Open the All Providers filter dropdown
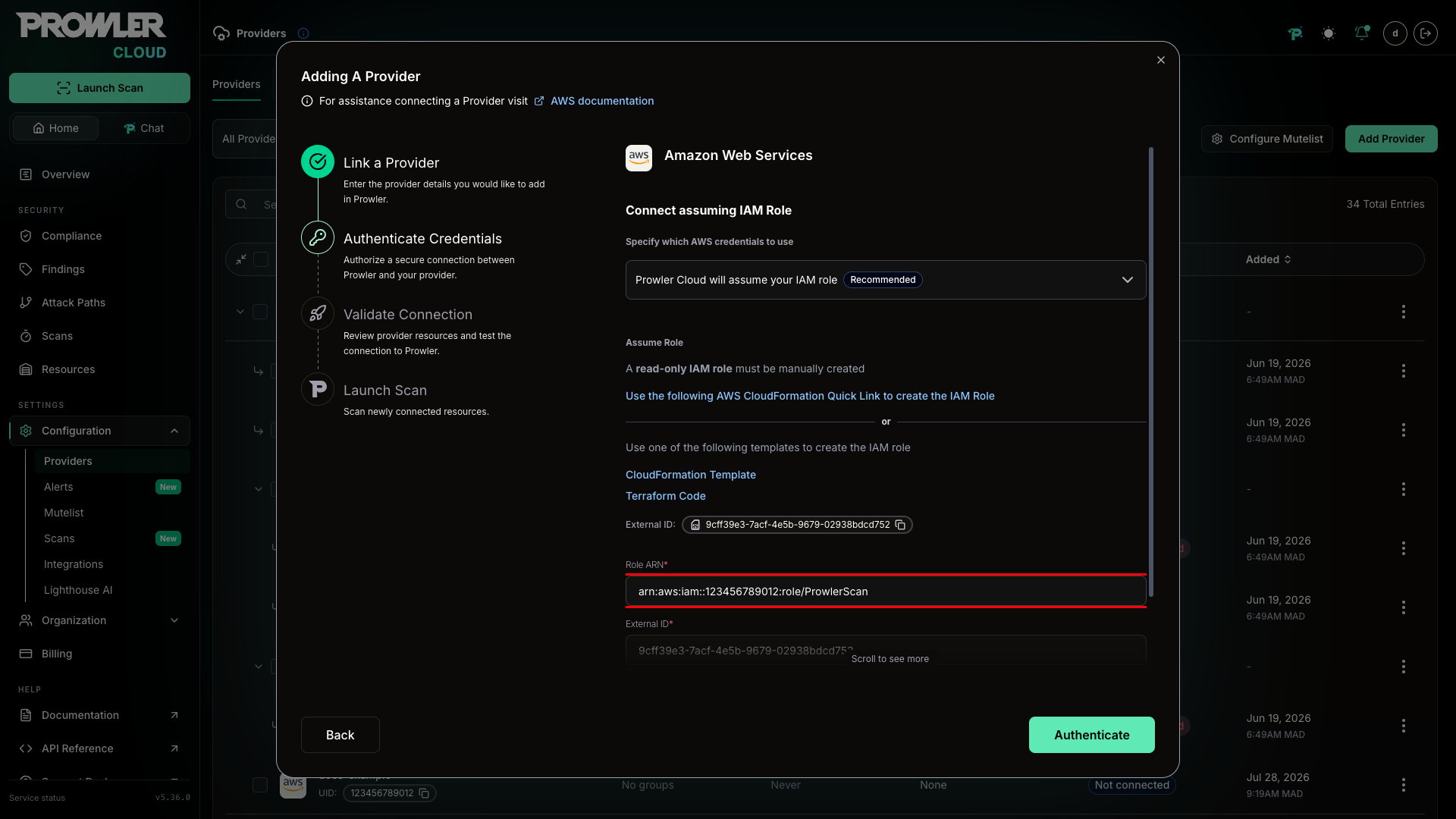This screenshot has width=1456, height=819. pyautogui.click(x=245, y=139)
